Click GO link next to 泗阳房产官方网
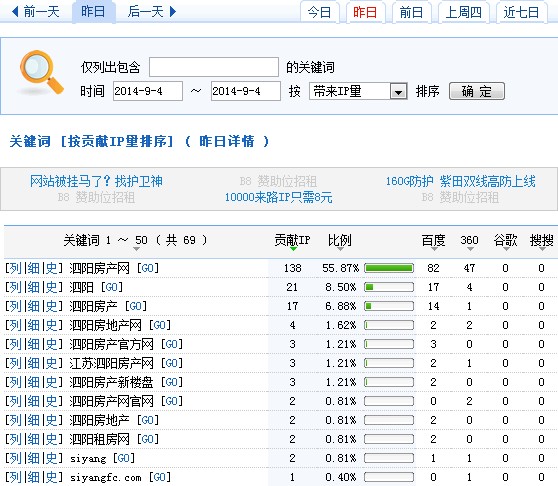Screen dimensions: 558x486 172,344
